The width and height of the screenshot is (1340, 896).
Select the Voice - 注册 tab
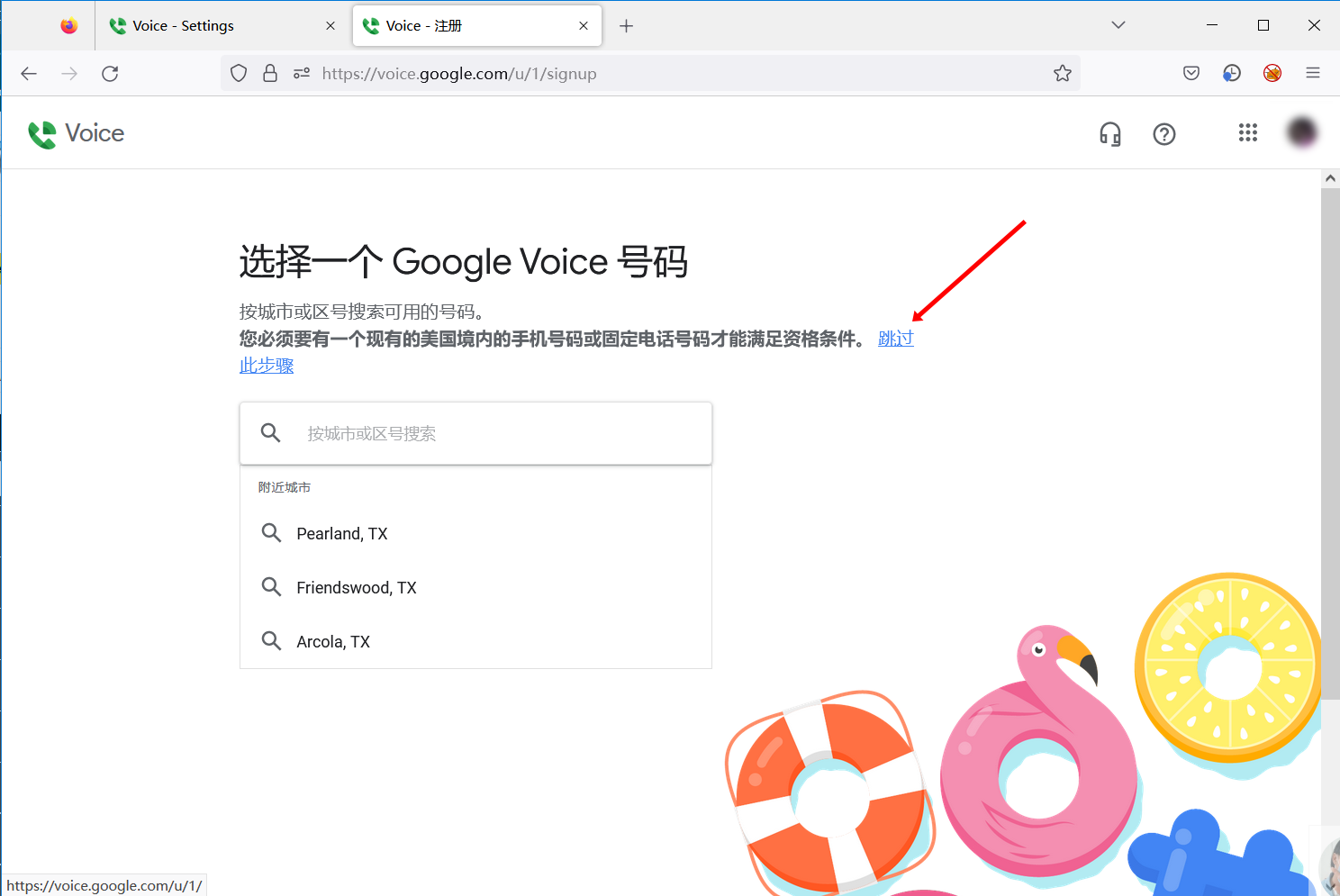coord(476,26)
